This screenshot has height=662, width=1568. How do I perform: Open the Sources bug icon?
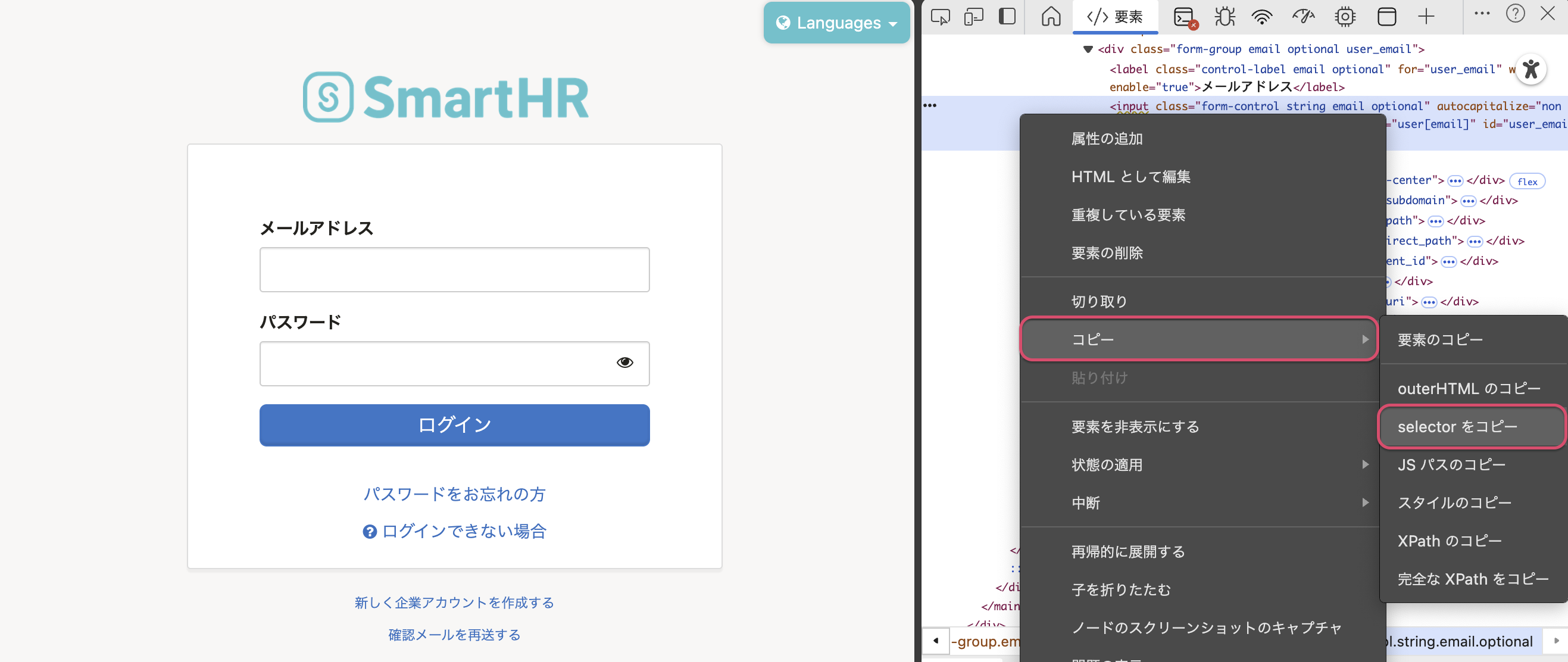click(x=1225, y=17)
